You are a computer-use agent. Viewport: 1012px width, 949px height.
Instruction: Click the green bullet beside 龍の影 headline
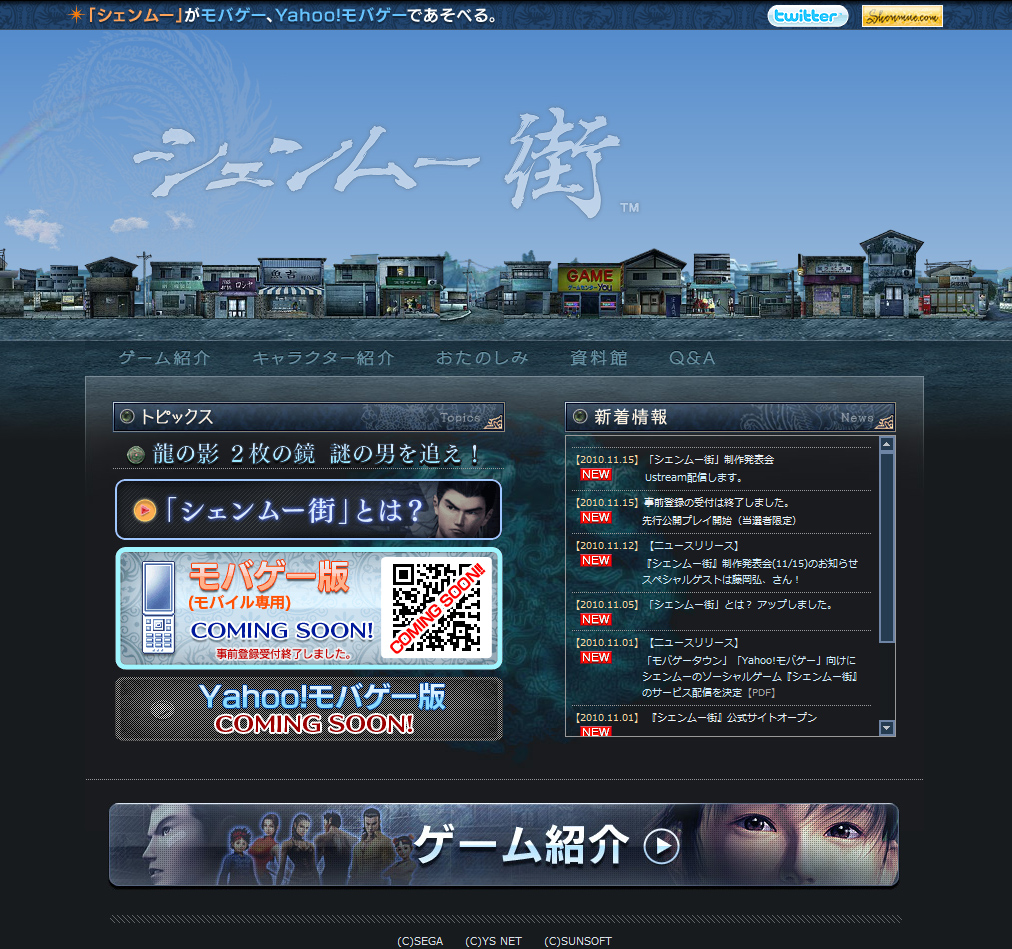click(136, 454)
